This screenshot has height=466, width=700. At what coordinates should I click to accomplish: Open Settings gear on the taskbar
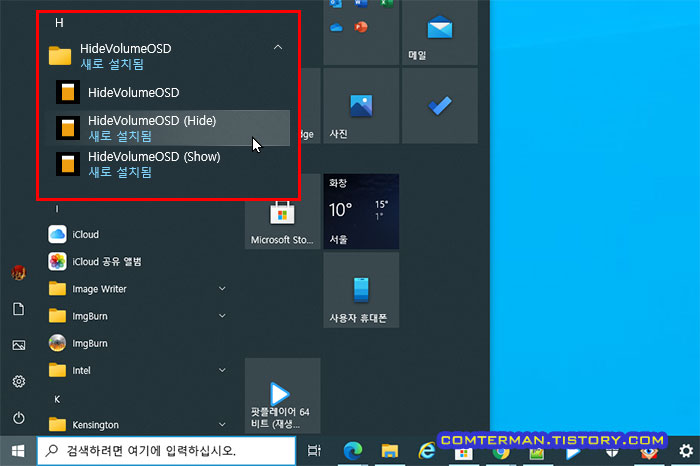686,451
